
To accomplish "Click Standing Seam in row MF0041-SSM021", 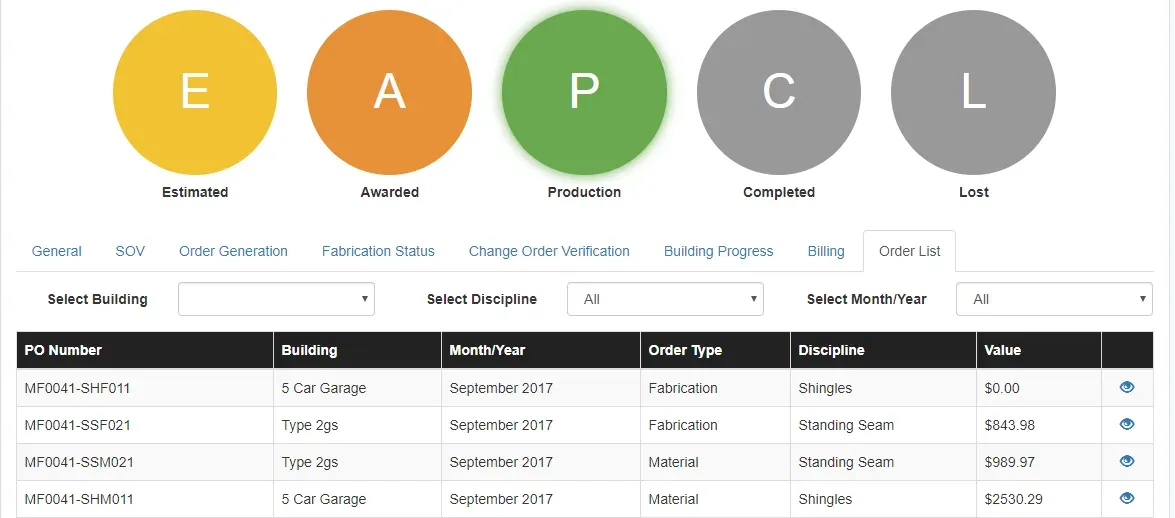I will pyautogui.click(x=846, y=462).
